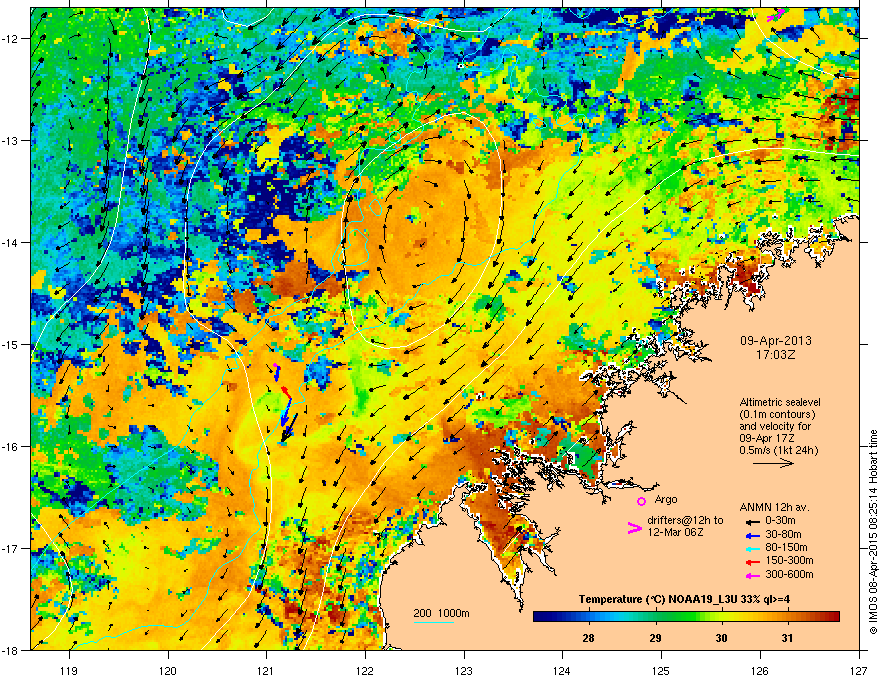Screen dimensions: 880x680
Task: Click the ANMN 12h av. legend heading
Action: tap(774, 508)
